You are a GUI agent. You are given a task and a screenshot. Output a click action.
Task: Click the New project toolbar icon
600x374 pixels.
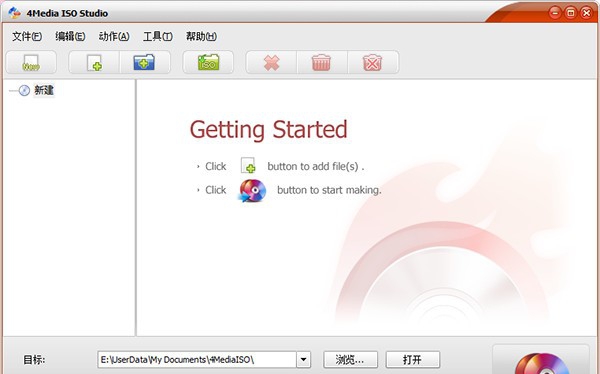point(31,62)
